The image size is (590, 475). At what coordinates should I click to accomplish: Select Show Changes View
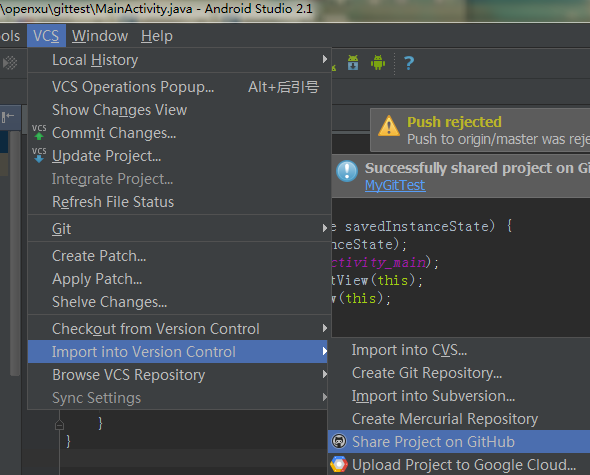coord(179,110)
